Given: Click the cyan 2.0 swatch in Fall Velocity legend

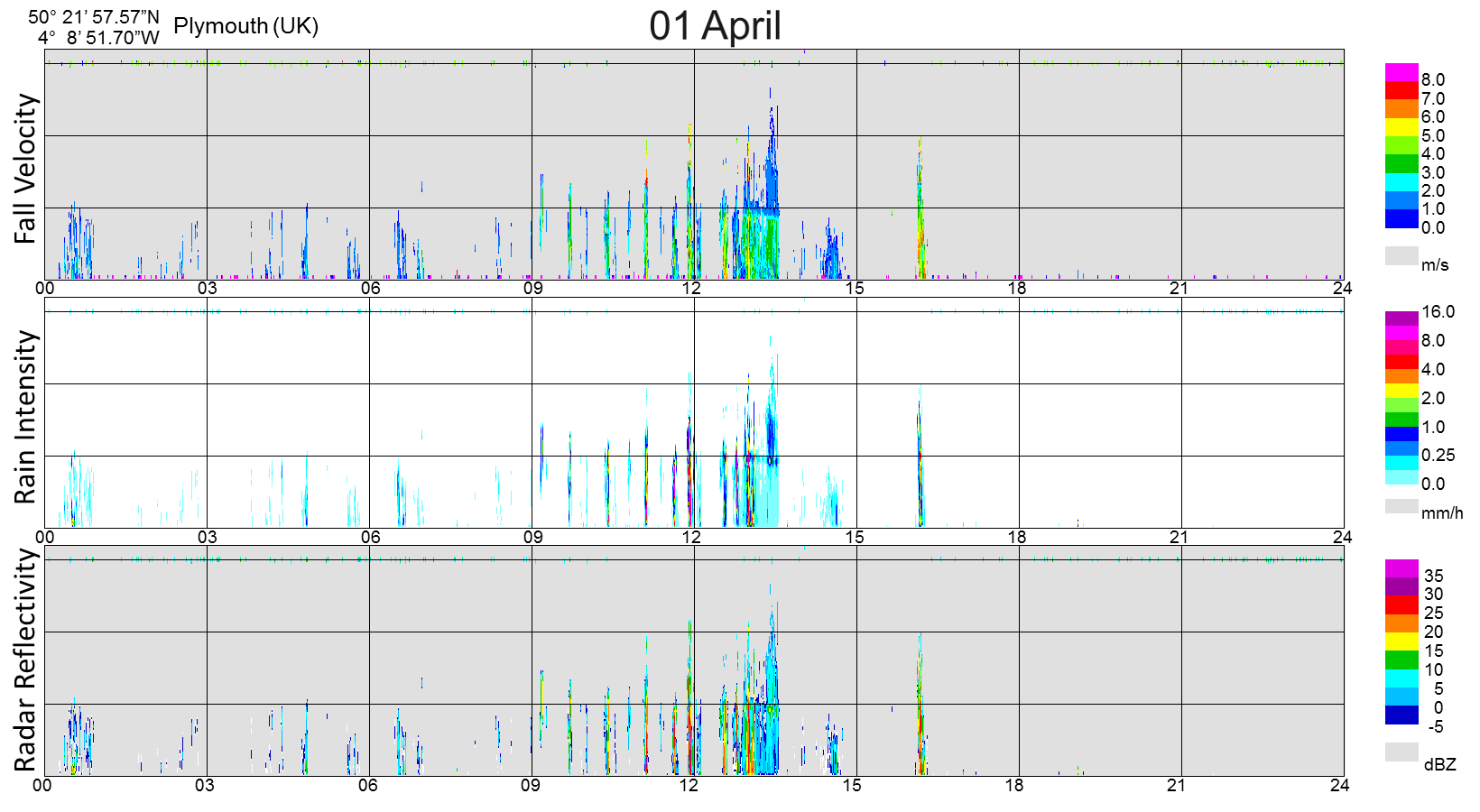Looking at the screenshot, I should [1401, 182].
